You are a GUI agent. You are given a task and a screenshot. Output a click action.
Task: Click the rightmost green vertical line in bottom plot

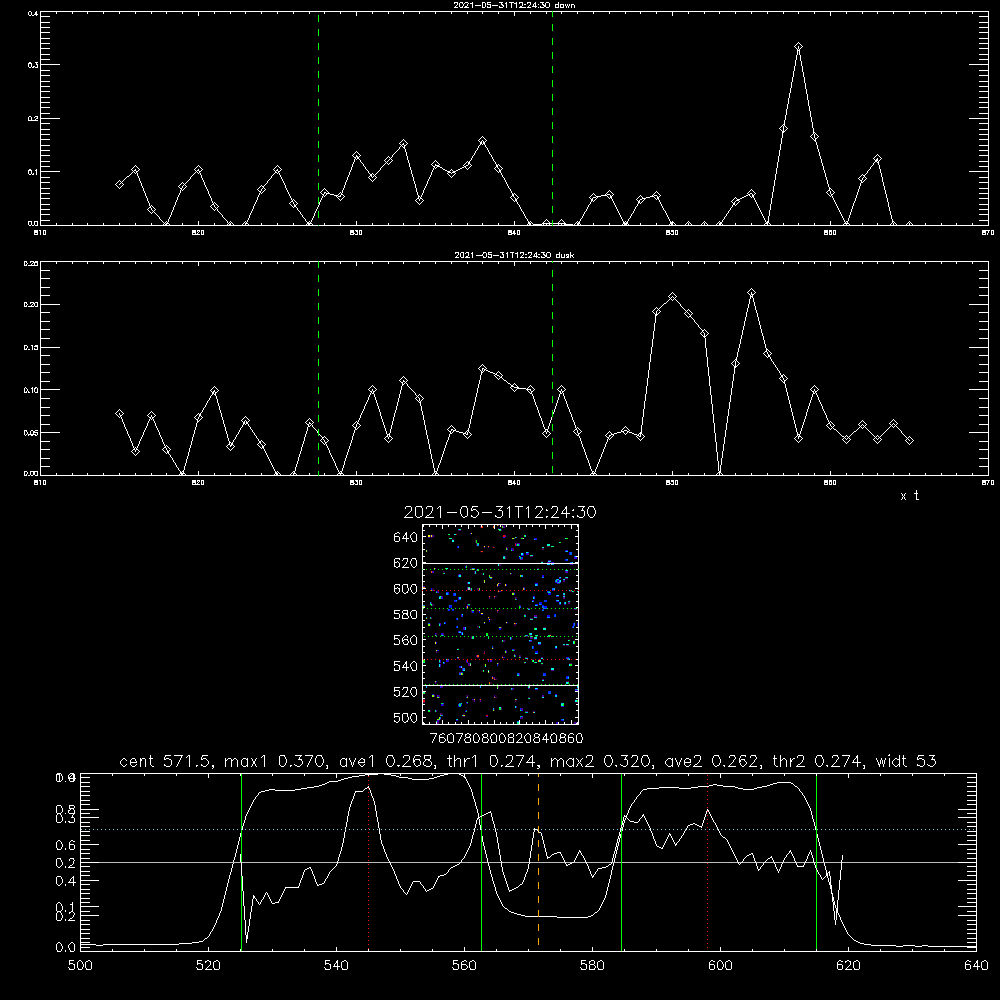point(816,862)
